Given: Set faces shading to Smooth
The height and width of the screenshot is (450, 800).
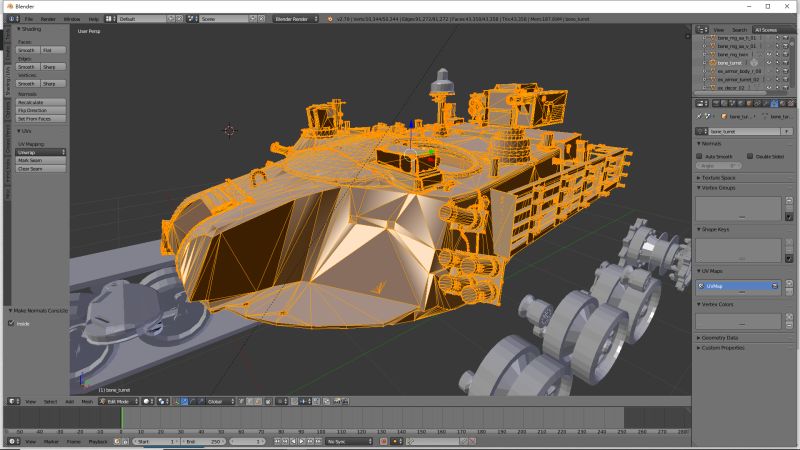Looking at the screenshot, I should [28, 50].
